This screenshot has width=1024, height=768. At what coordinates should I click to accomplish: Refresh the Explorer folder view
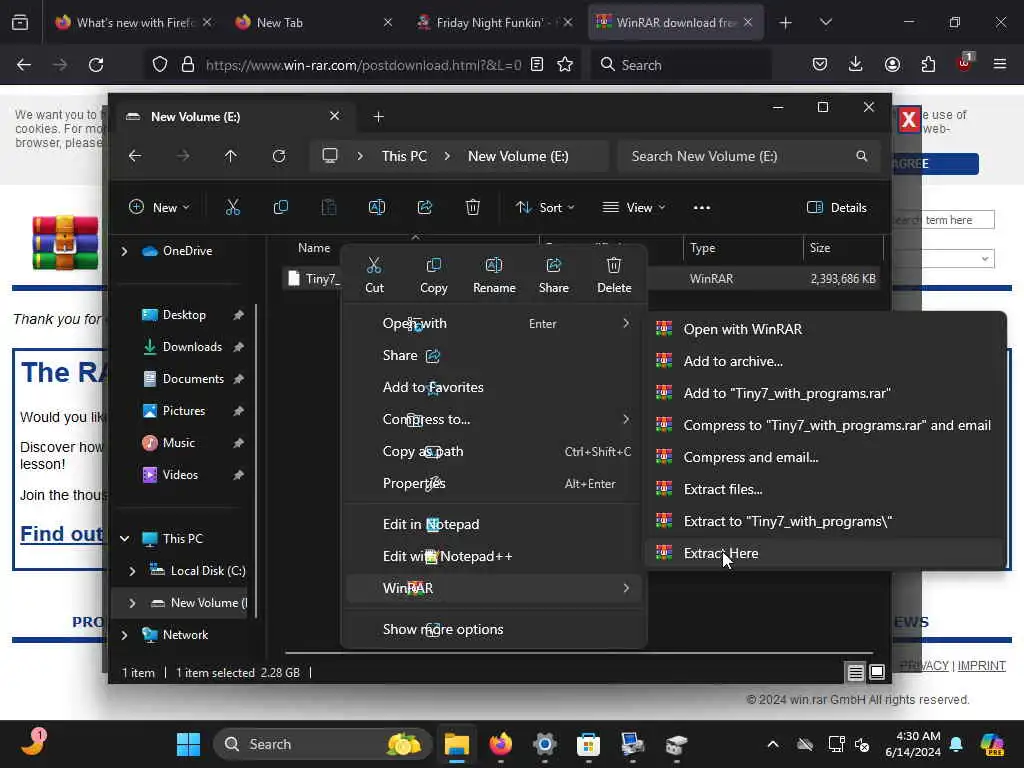[279, 156]
